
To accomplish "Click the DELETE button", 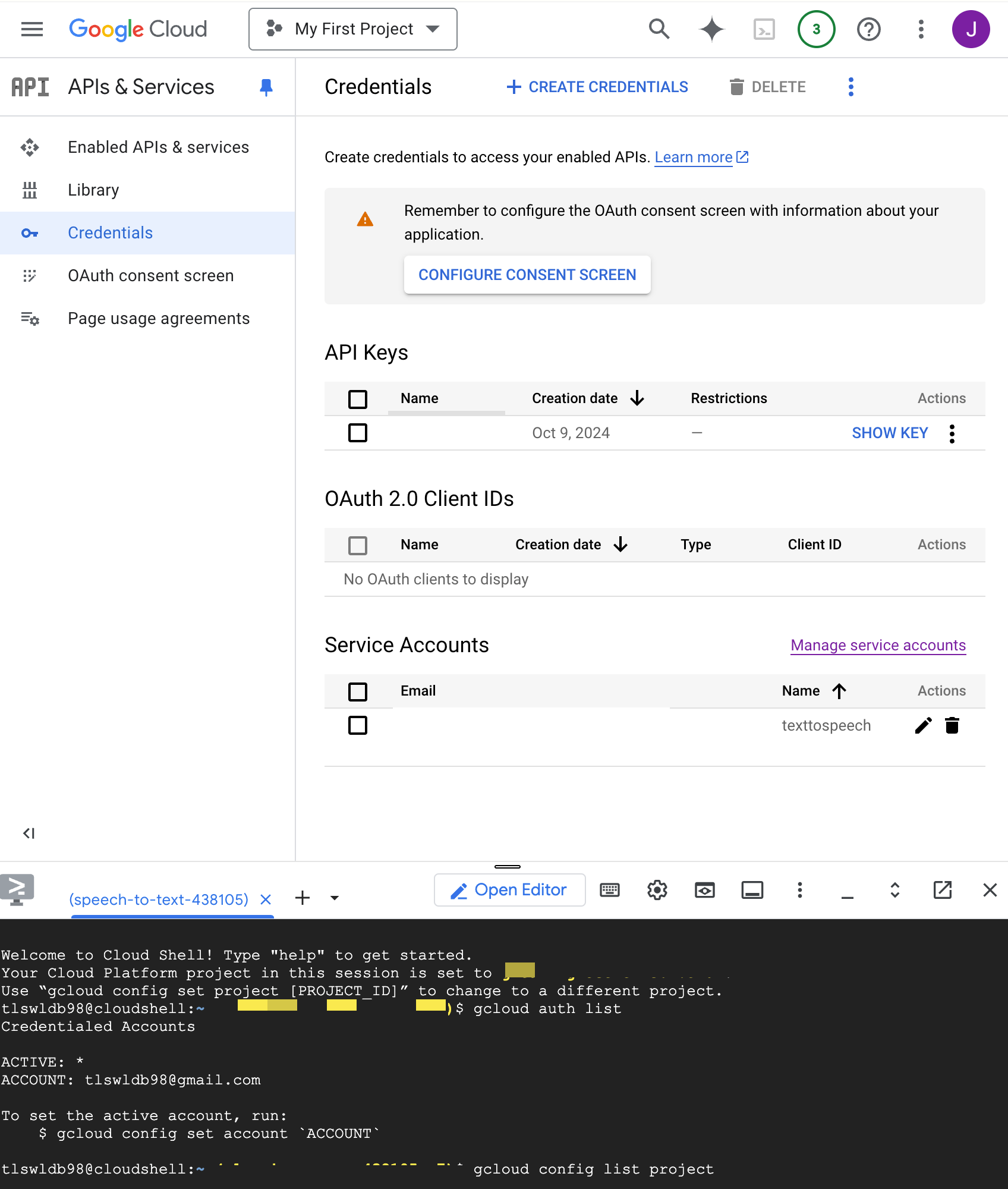I will click(767, 87).
